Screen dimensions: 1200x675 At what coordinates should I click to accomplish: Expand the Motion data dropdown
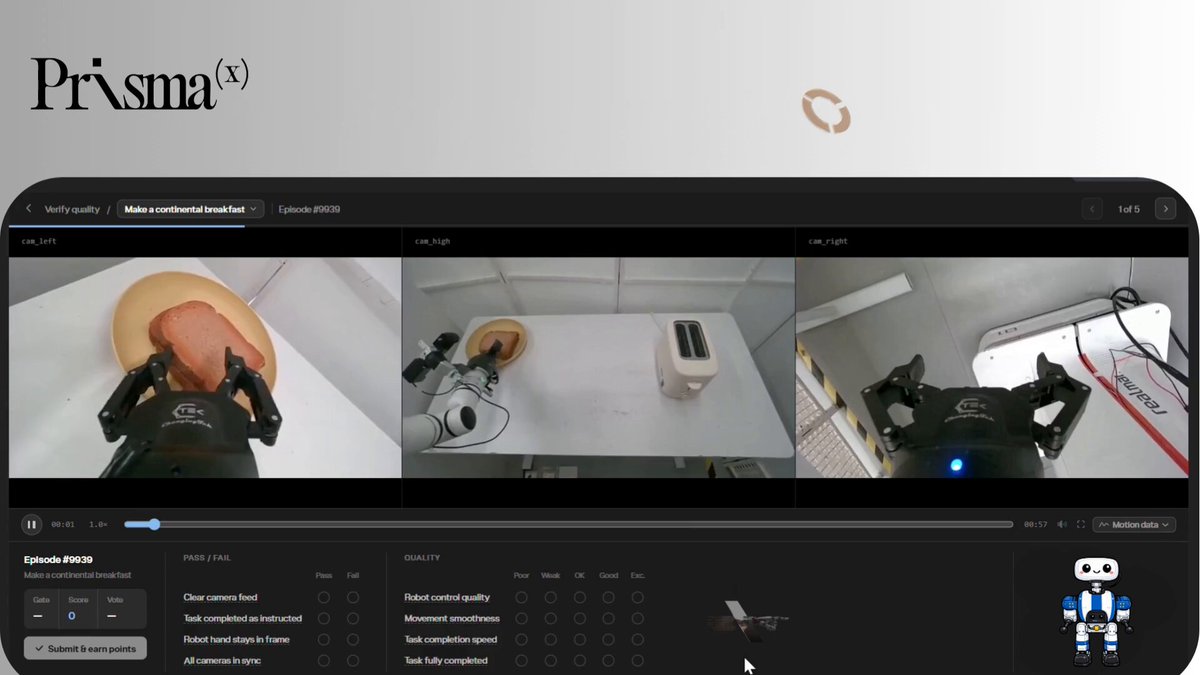pos(1134,524)
